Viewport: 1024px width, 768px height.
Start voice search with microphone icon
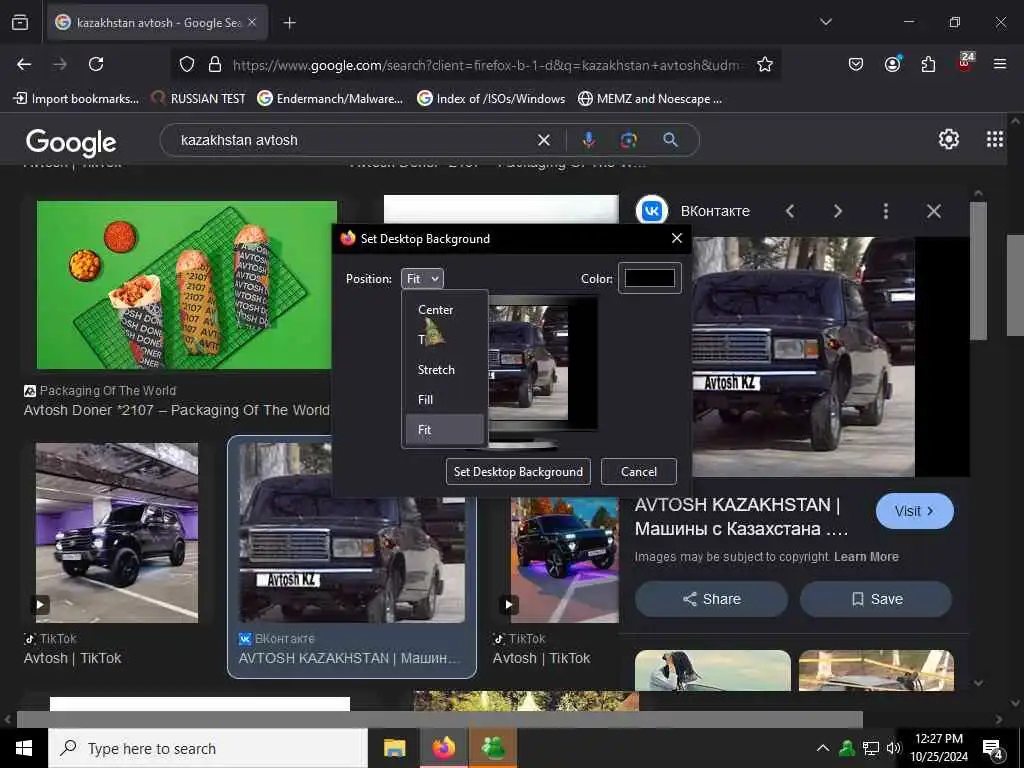tap(588, 140)
